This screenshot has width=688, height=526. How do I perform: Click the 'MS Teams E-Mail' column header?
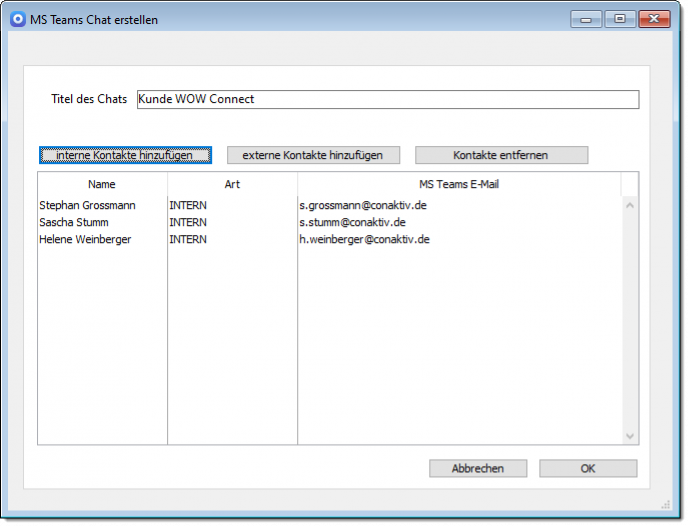[x=459, y=184]
